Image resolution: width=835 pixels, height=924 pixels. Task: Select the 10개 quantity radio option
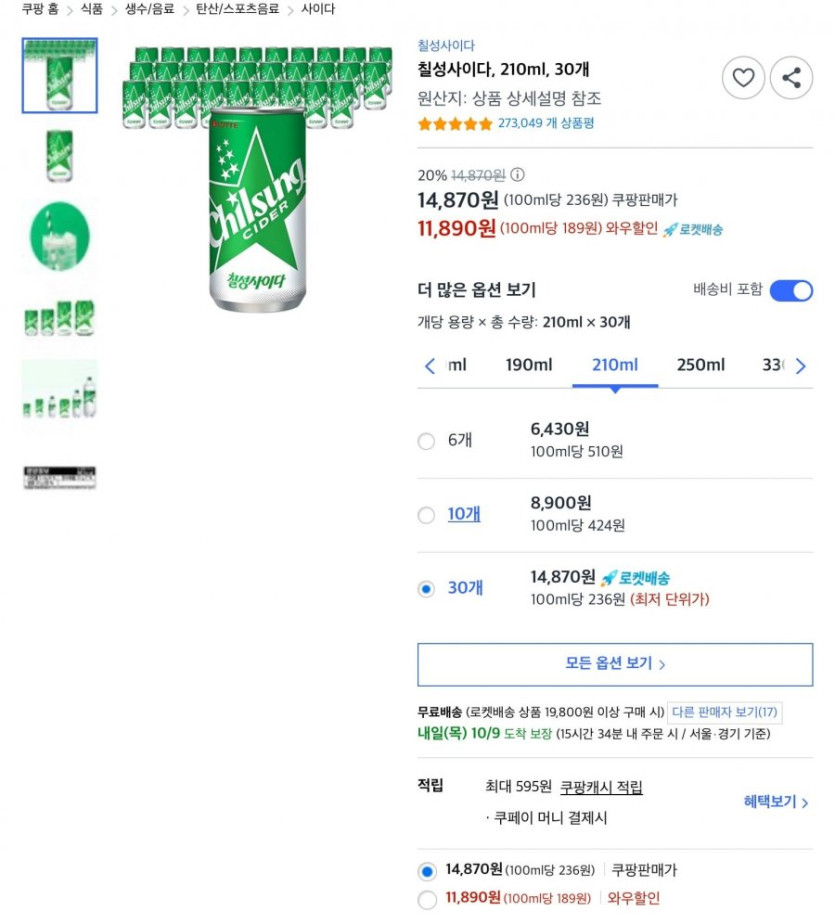coord(427,515)
